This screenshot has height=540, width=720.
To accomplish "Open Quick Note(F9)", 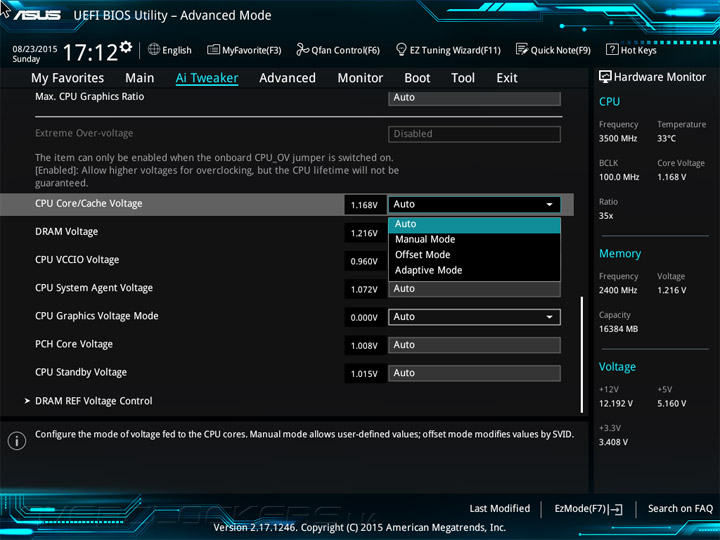I will click(553, 50).
